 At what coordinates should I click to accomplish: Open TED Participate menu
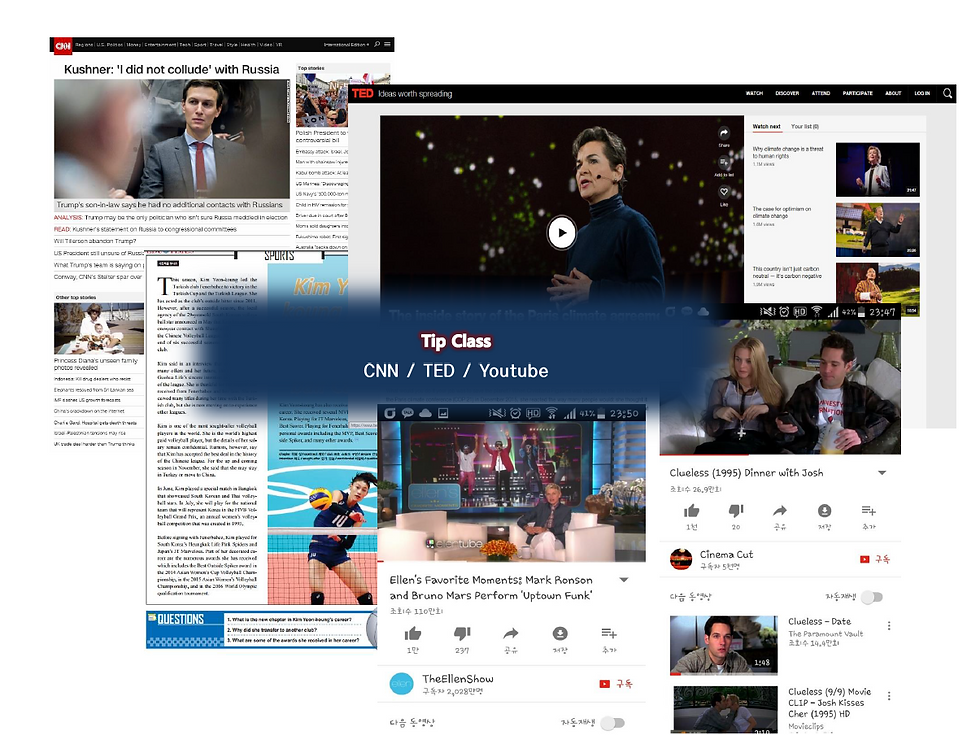point(858,93)
